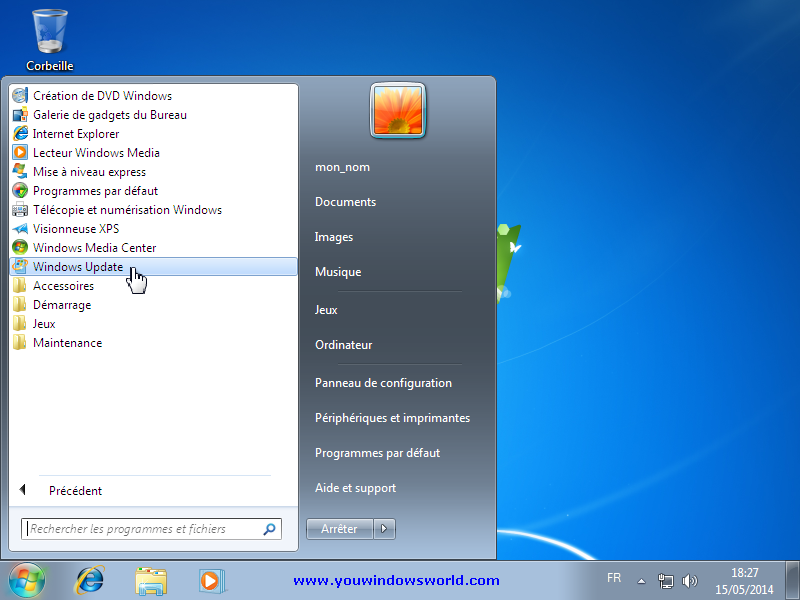The image size is (800, 600).
Task: Click the network tray icon
Action: click(x=666, y=581)
